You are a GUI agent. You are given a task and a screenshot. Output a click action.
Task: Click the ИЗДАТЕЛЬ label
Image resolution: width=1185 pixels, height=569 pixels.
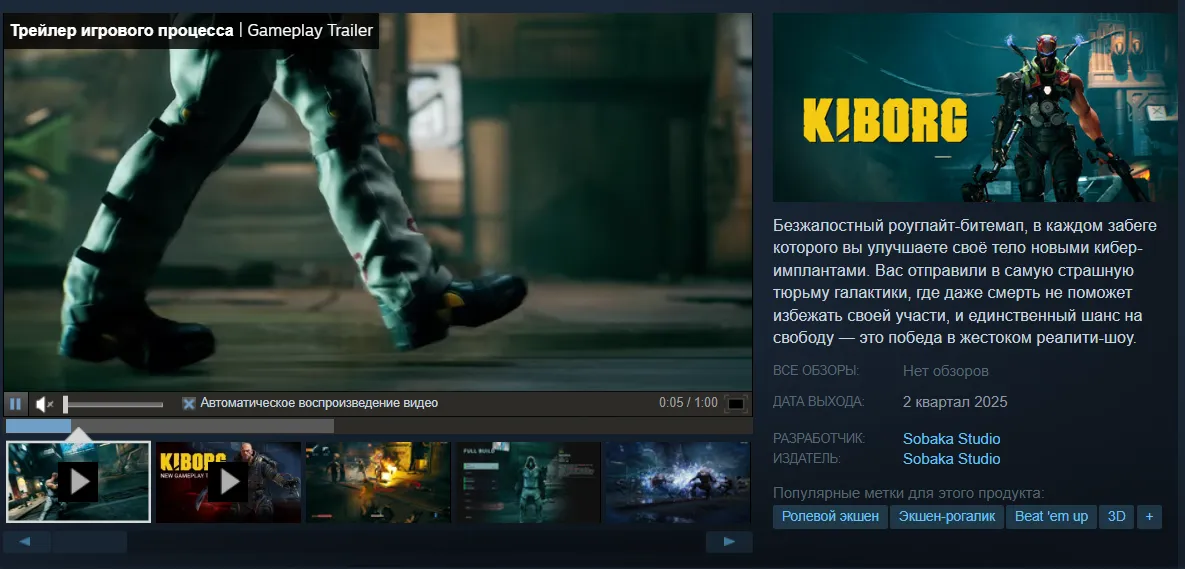806,458
